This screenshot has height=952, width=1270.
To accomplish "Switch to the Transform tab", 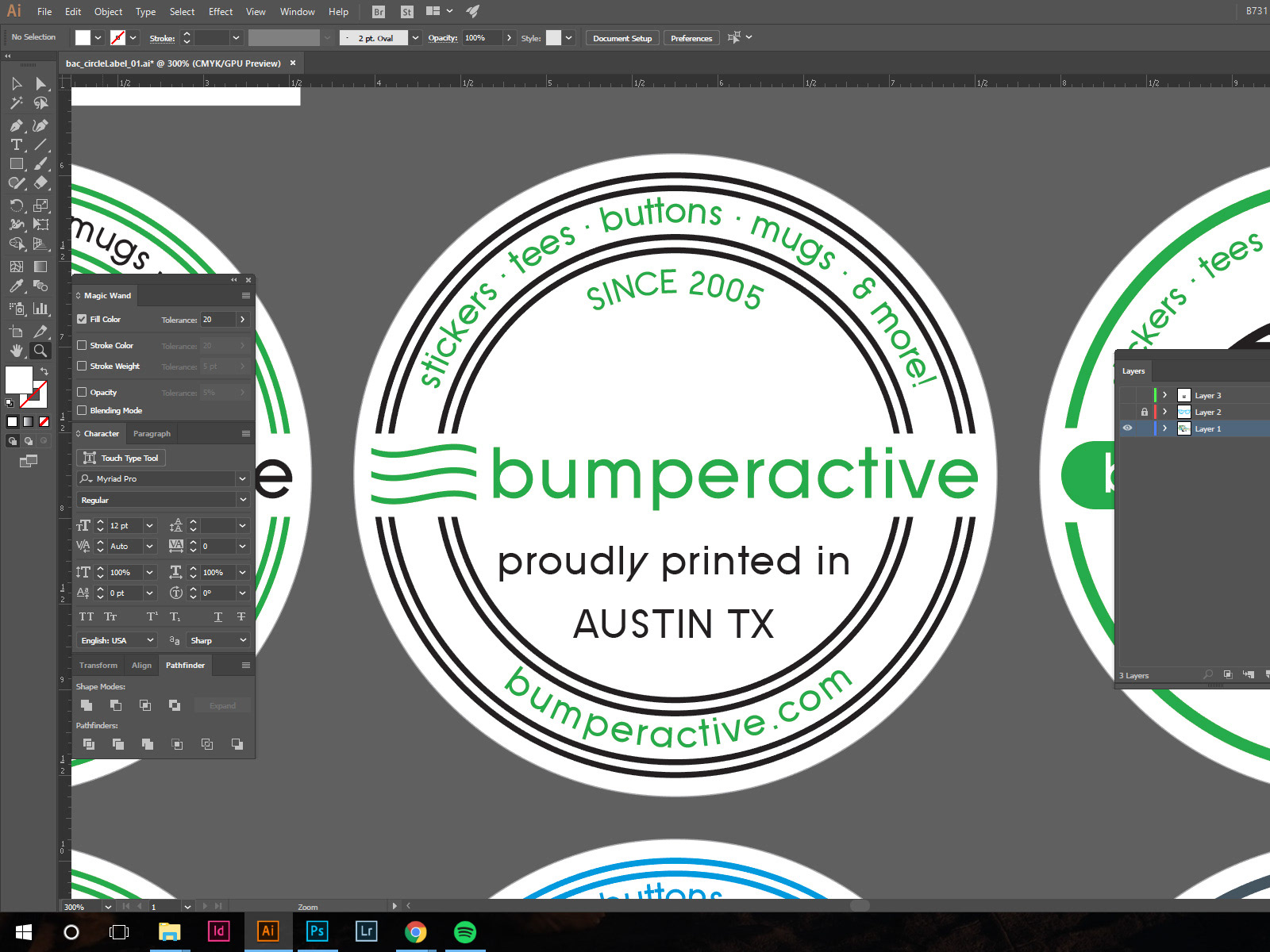I will [98, 666].
